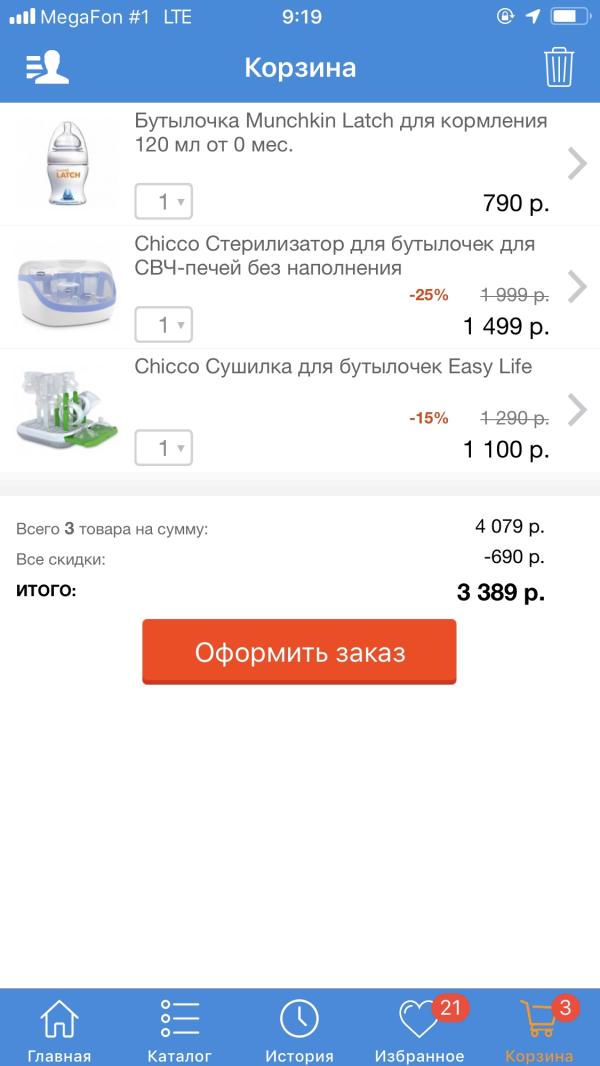This screenshot has height=1066, width=600.
Task: Open quantity selector for Munchkin Latch bottle
Action: pos(163,202)
